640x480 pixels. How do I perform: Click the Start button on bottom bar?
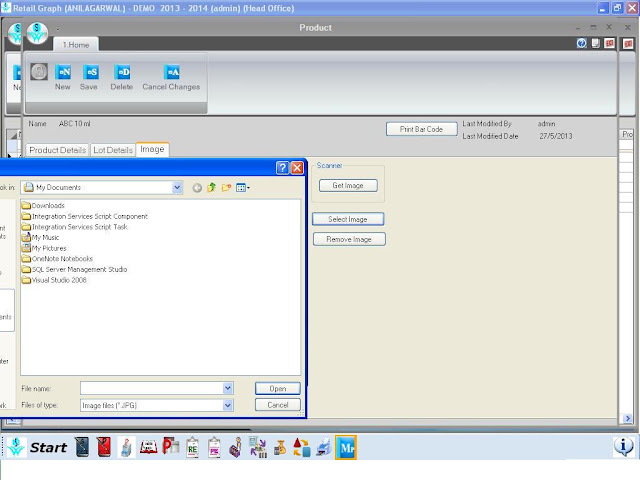tap(48, 447)
